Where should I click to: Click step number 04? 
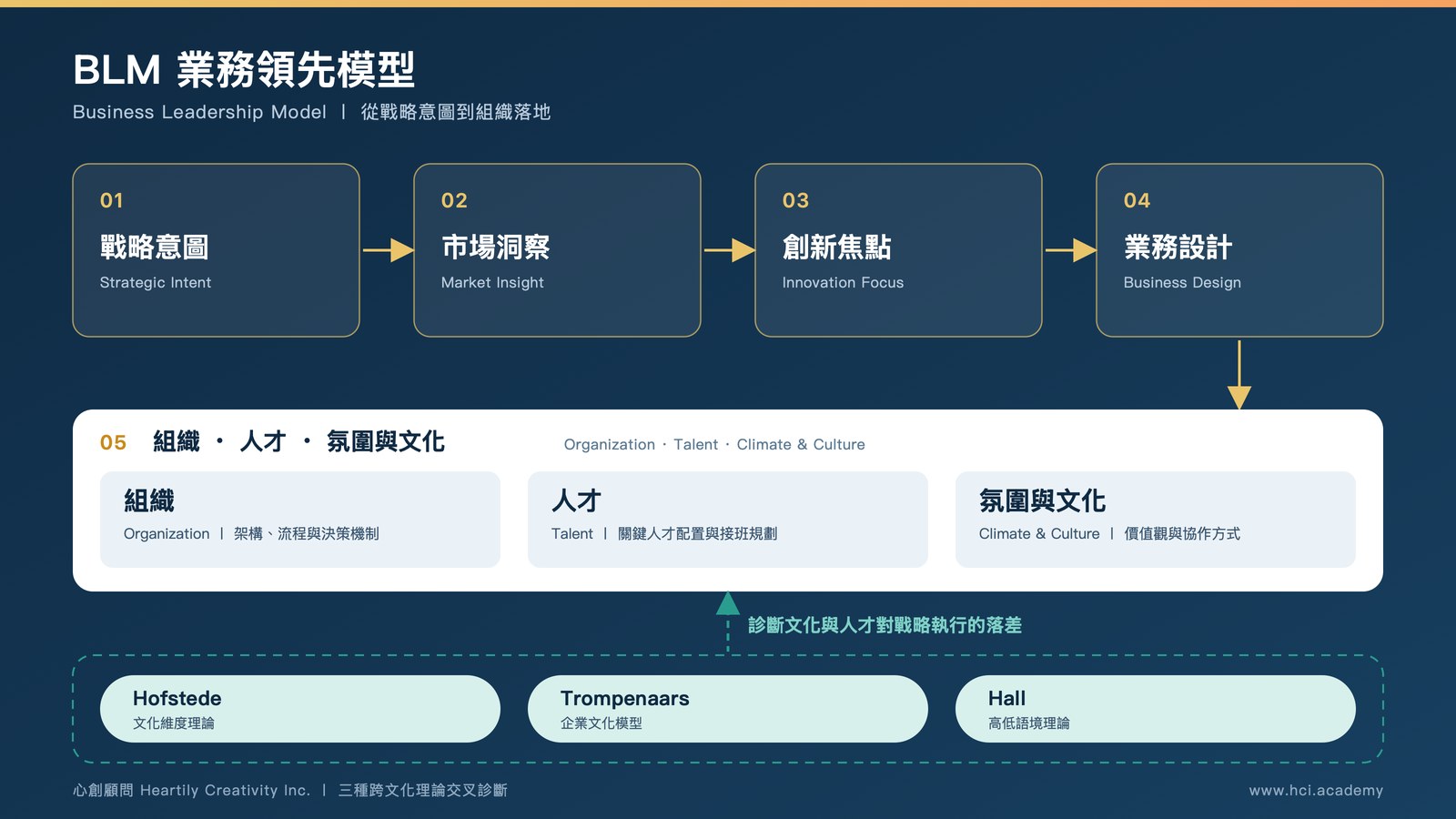(x=1137, y=200)
